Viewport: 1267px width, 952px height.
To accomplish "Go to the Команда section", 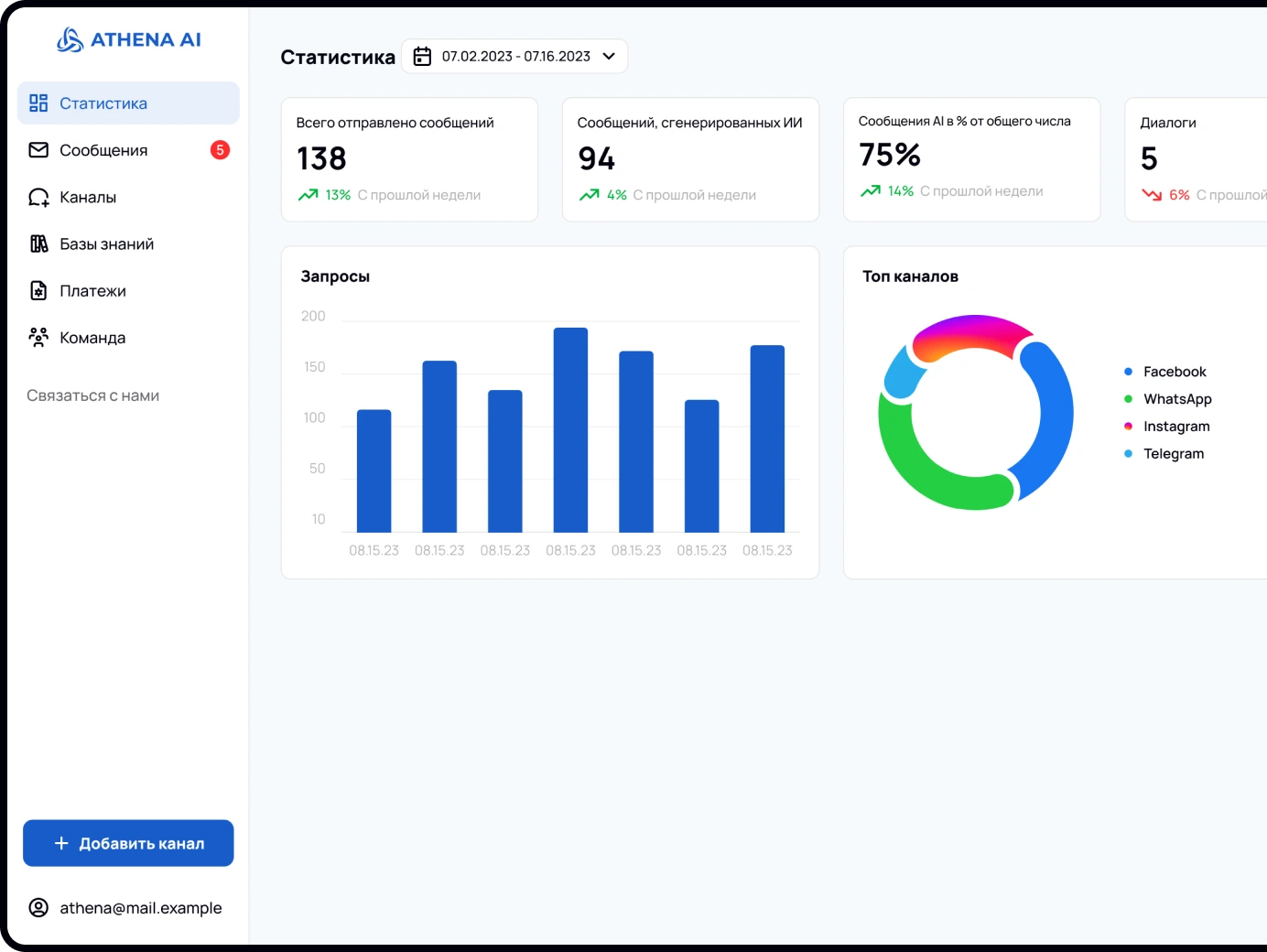I will pos(92,338).
